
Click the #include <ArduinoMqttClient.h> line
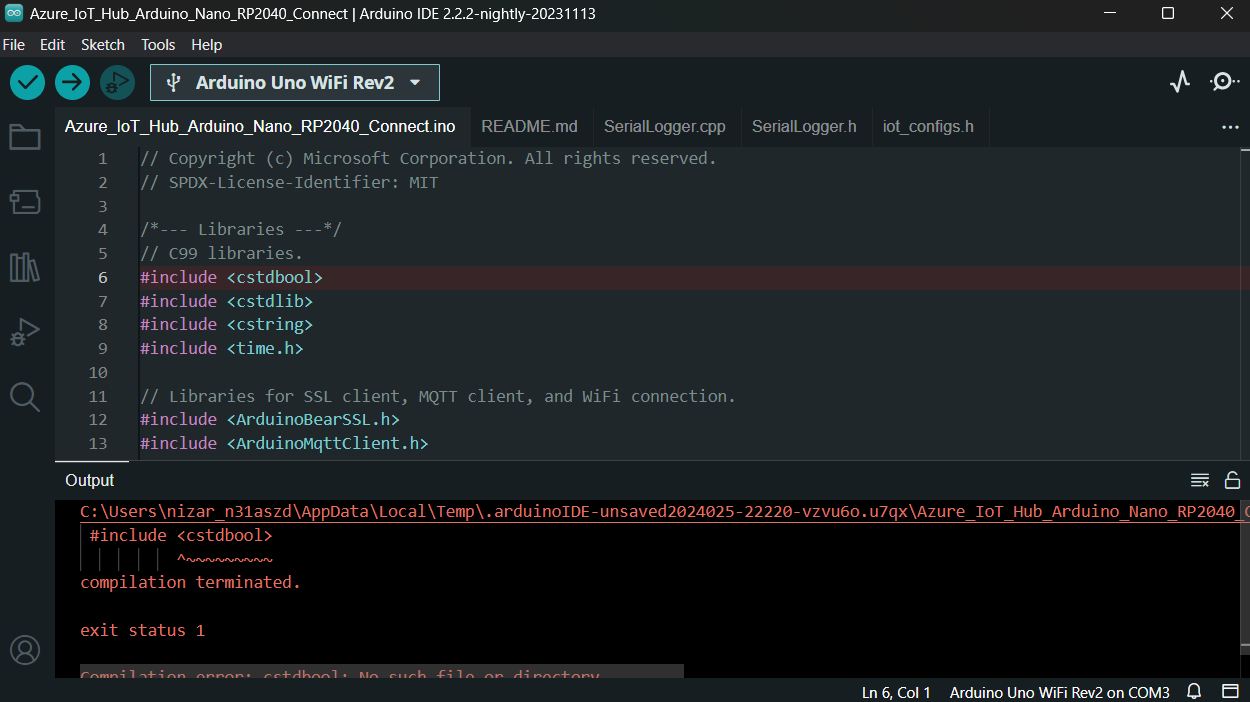(284, 443)
